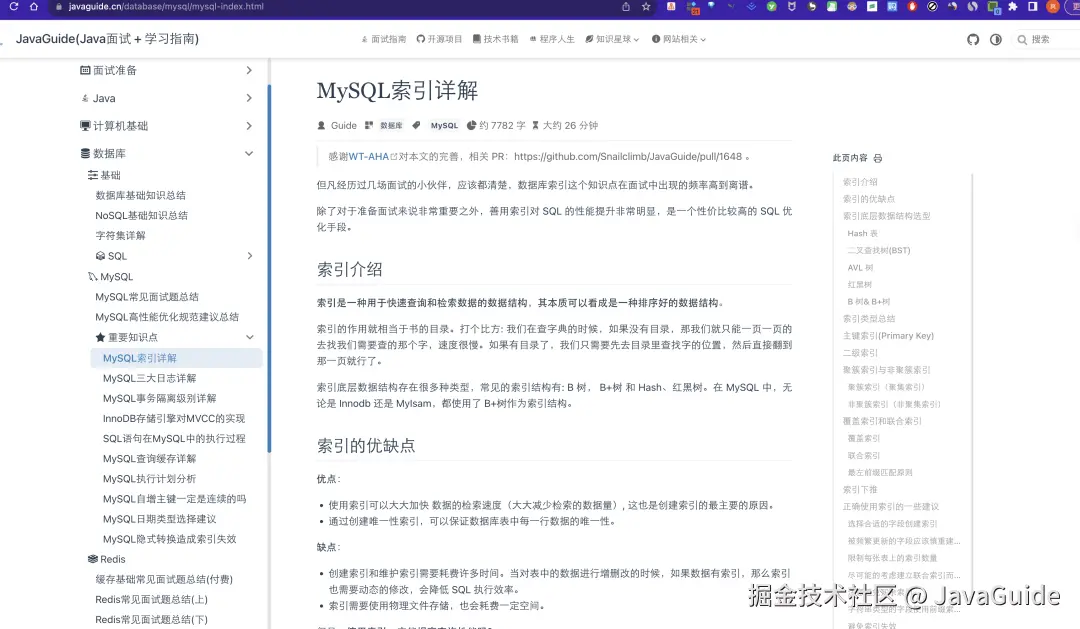Open 数据库基础知识总结 in sidebar

click(x=141, y=195)
